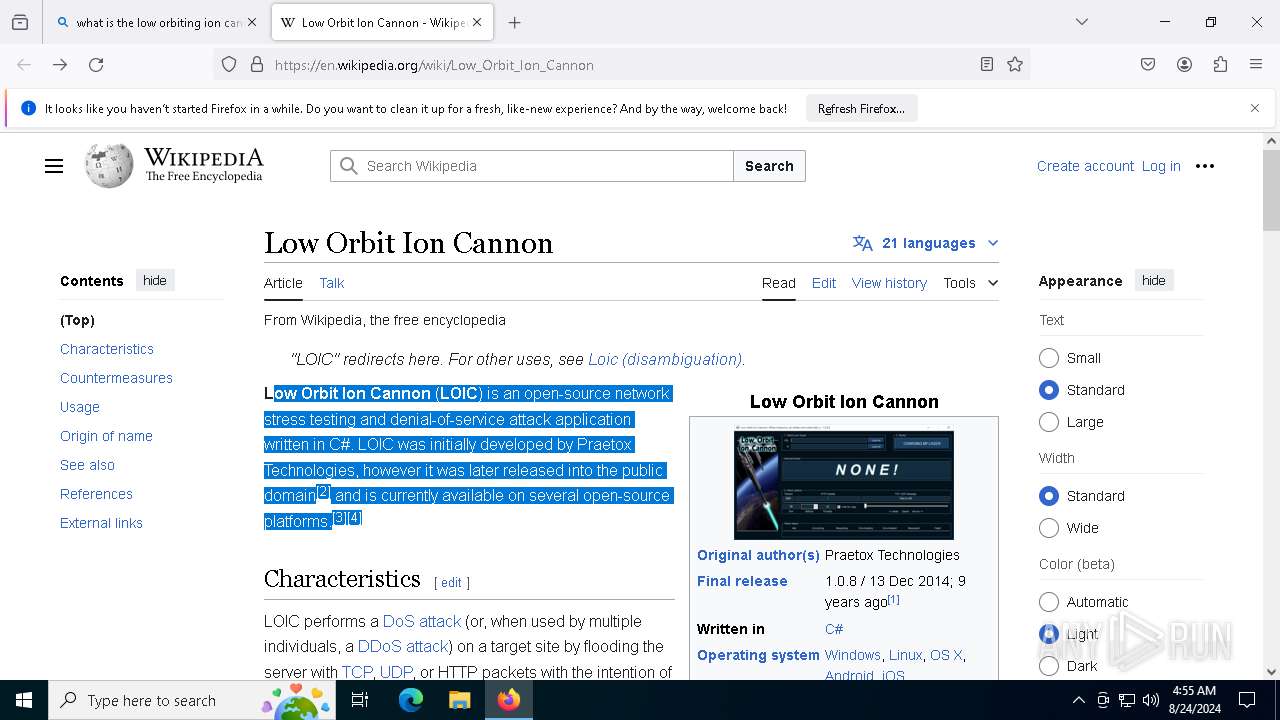Open View history tab

tap(889, 283)
